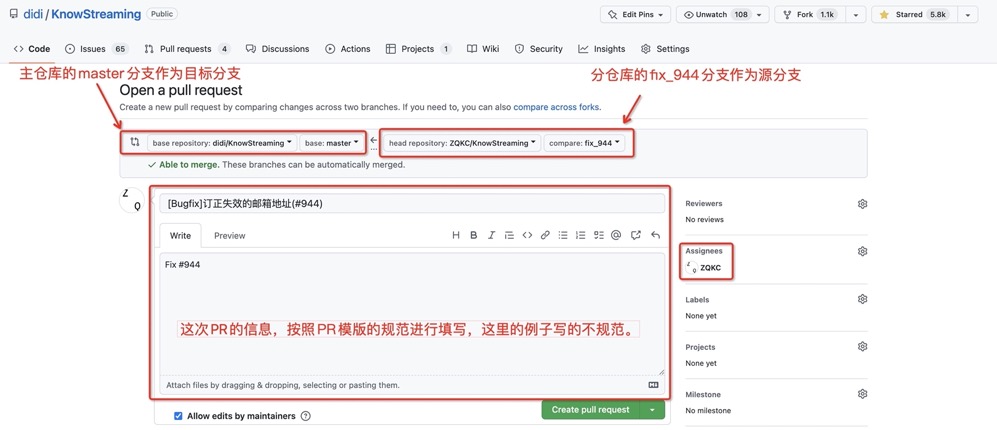
Task: Click the Create pull request button
Action: pyautogui.click(x=590, y=410)
